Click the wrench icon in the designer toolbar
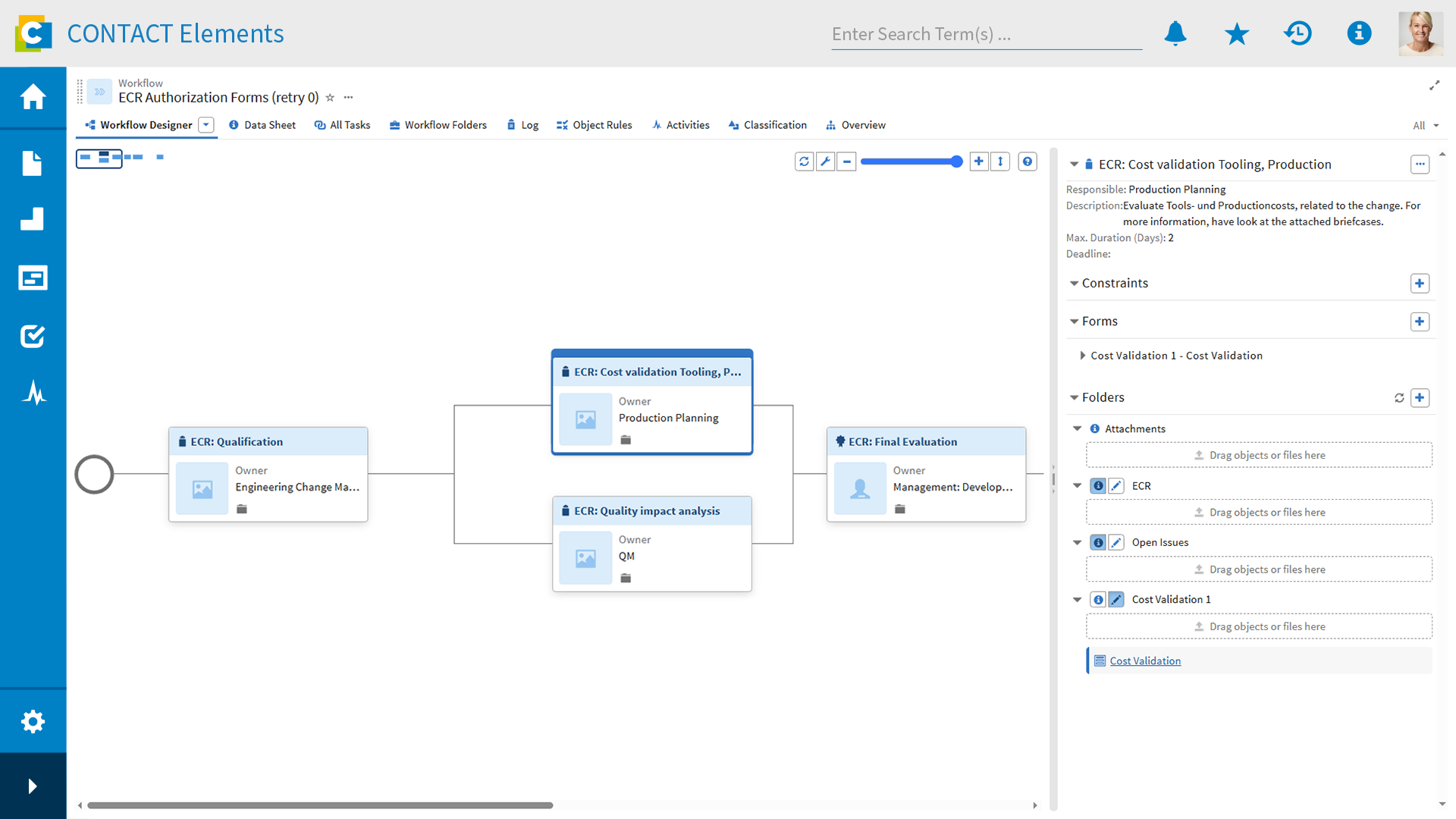 pyautogui.click(x=825, y=162)
